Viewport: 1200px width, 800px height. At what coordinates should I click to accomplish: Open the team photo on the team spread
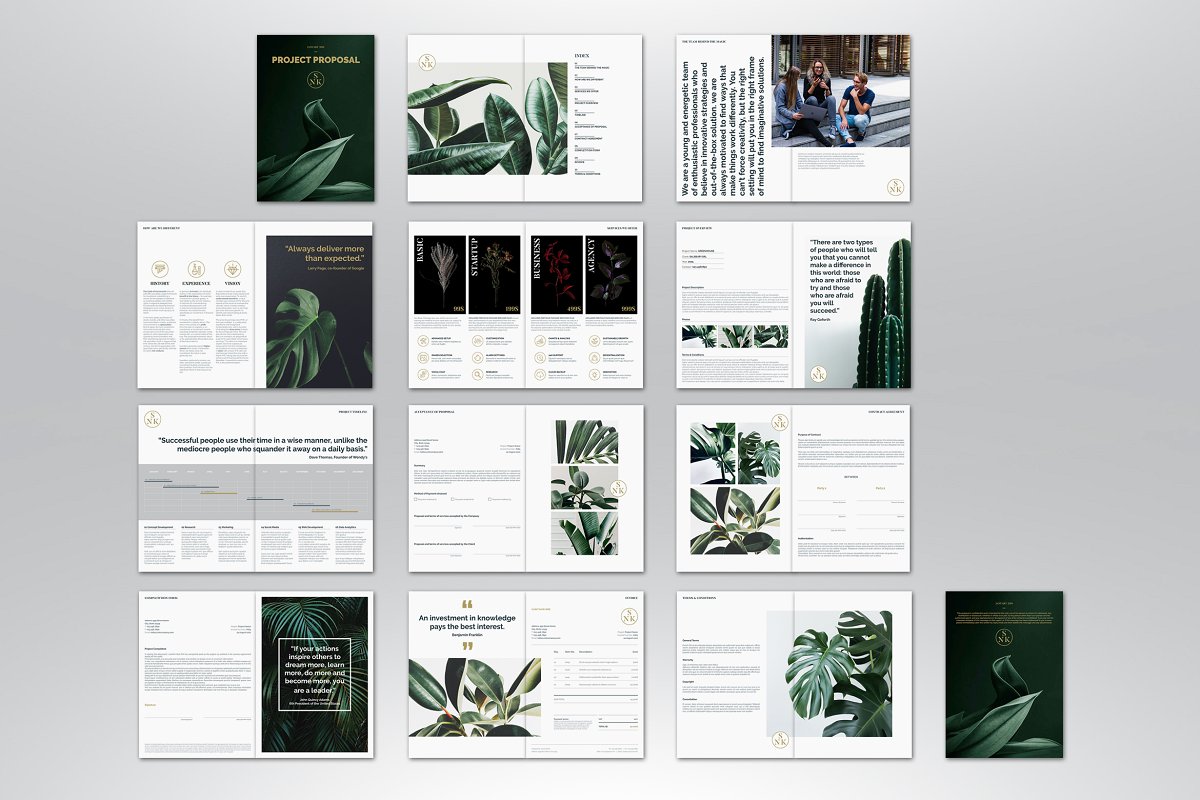click(x=840, y=90)
